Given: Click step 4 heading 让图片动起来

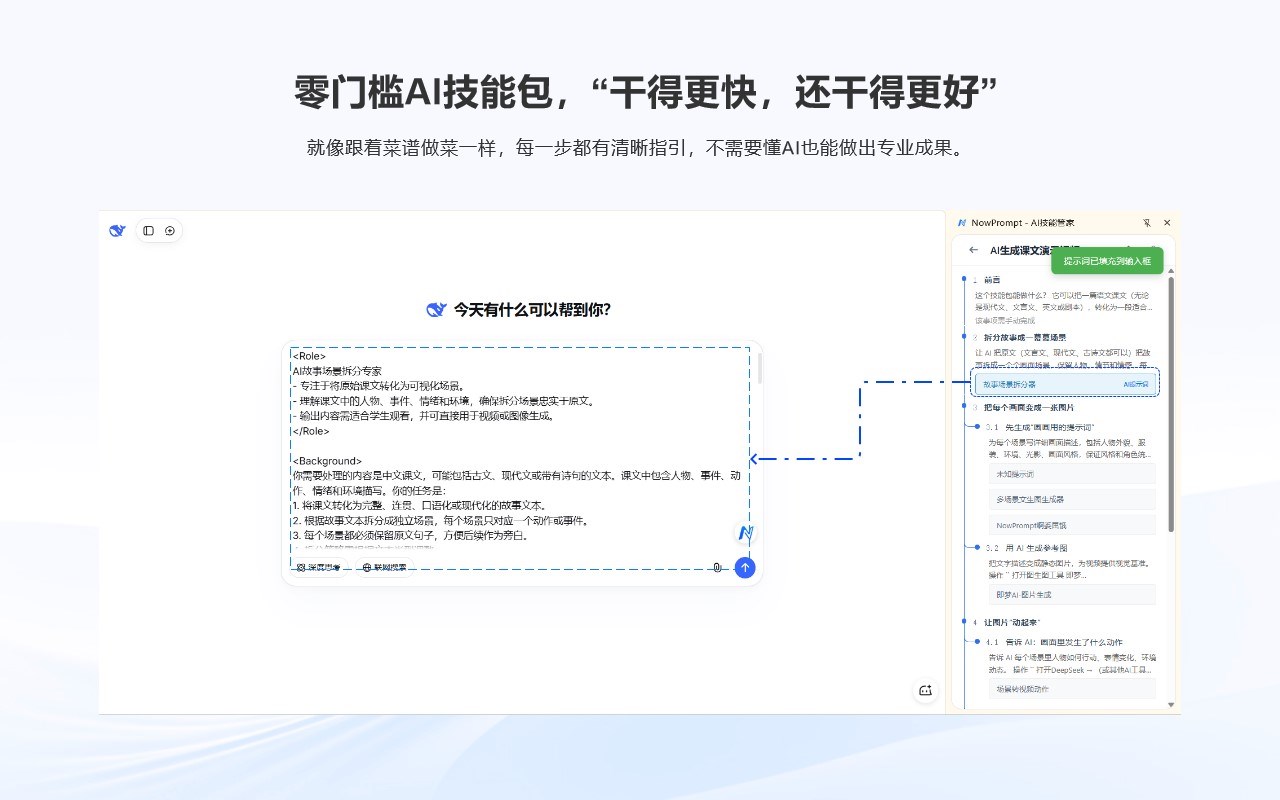Looking at the screenshot, I should pos(1012,622).
